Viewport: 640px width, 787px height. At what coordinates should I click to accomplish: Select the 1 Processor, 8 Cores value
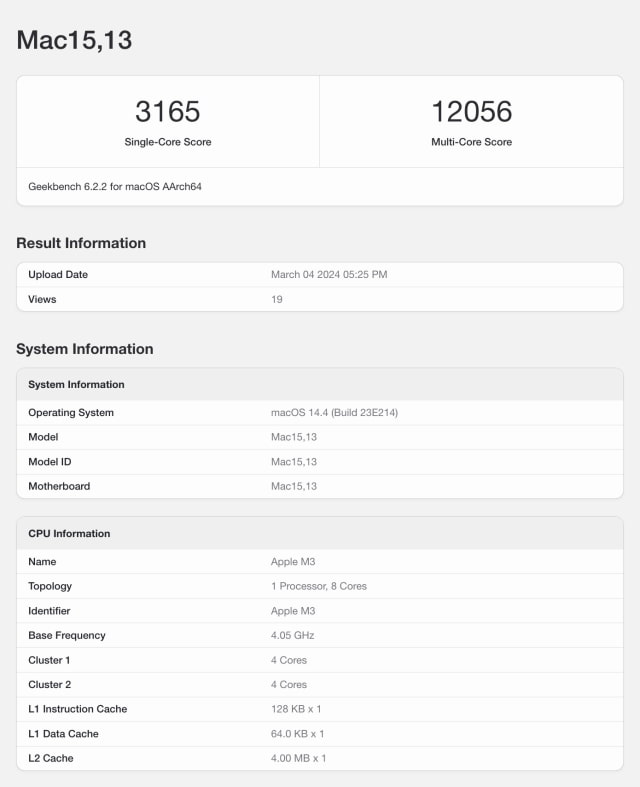pyautogui.click(x=319, y=586)
